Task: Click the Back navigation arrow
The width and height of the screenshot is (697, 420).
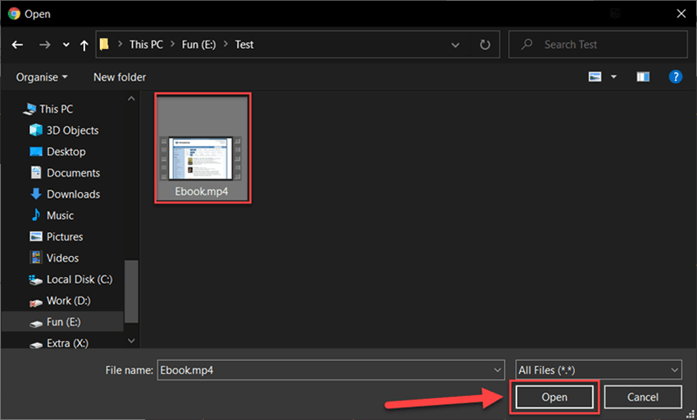Action: 17,45
